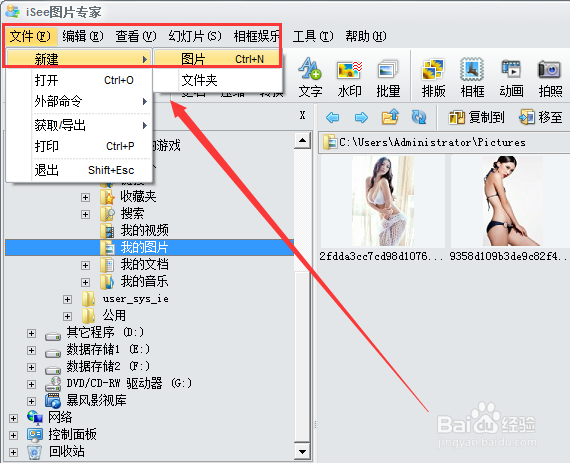
Task: Select the 搜索 folder in tree
Action: click(132, 214)
